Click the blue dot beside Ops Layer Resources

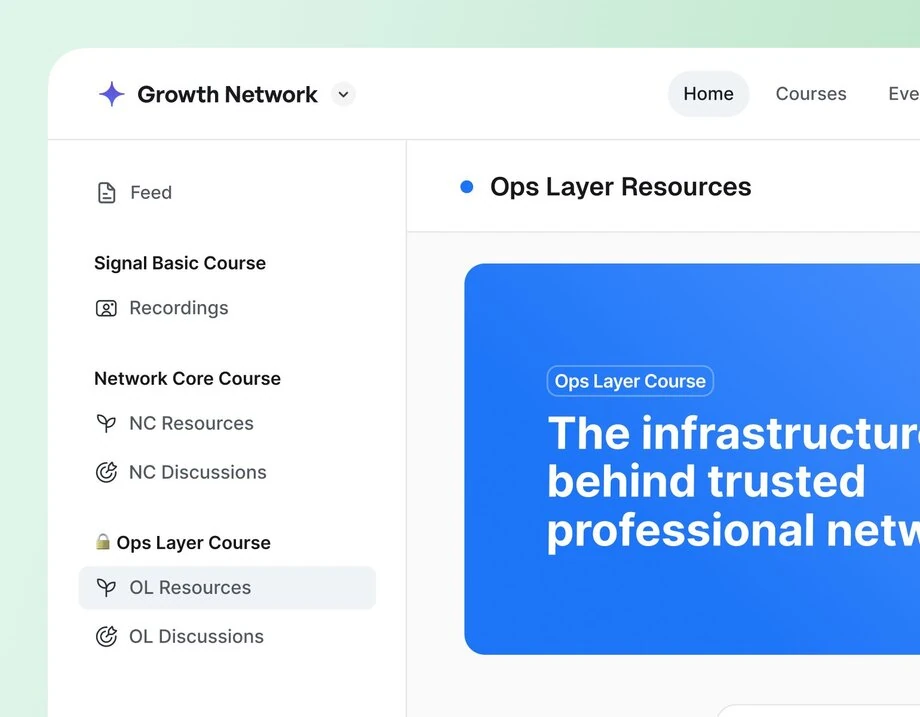(467, 187)
